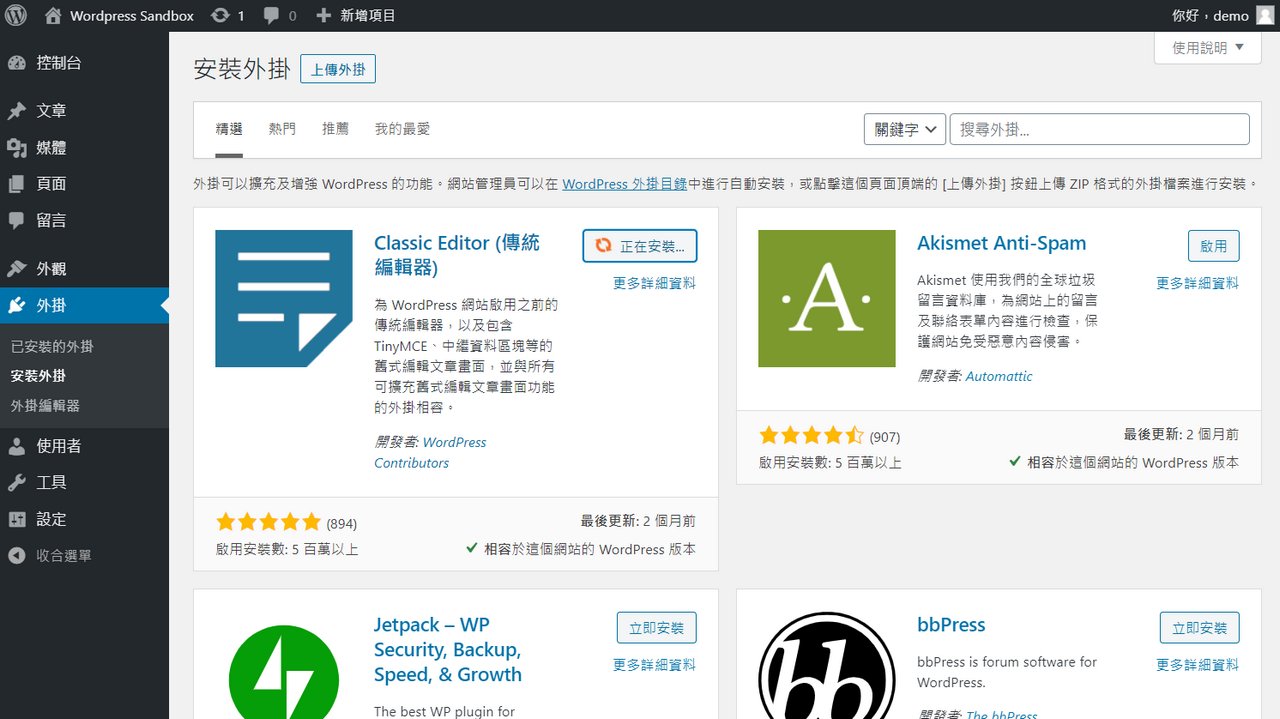
Task: Switch to the 我的最愛 tab
Action: pos(402,129)
